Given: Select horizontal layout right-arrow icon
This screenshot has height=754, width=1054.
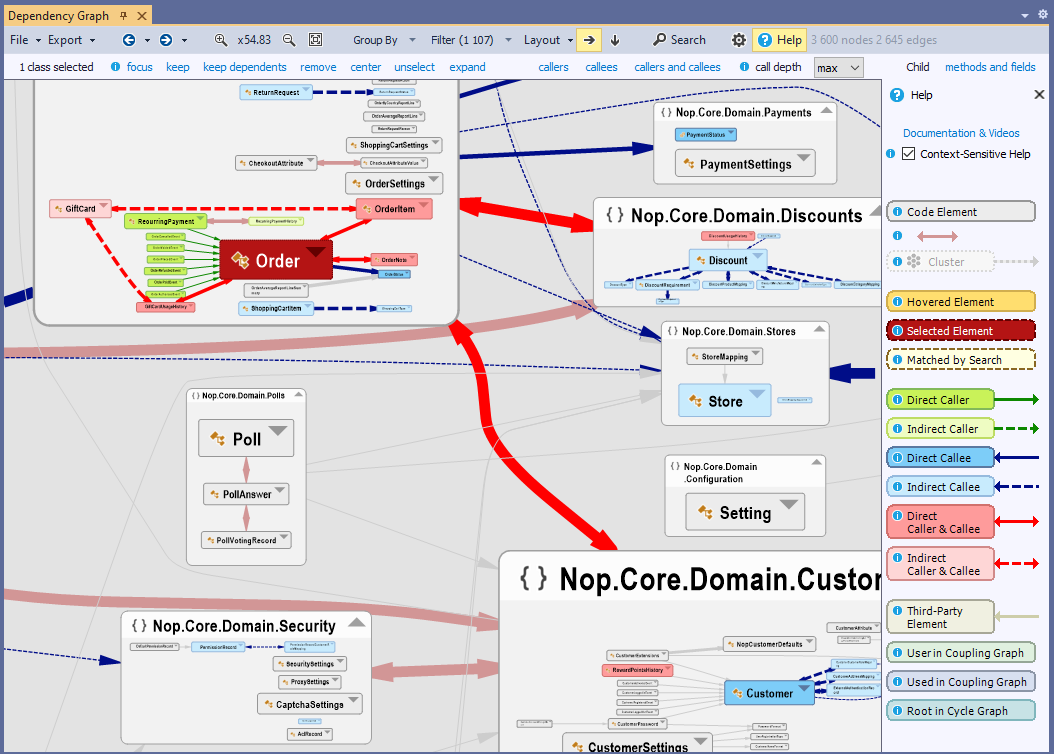Looking at the screenshot, I should coord(590,40).
